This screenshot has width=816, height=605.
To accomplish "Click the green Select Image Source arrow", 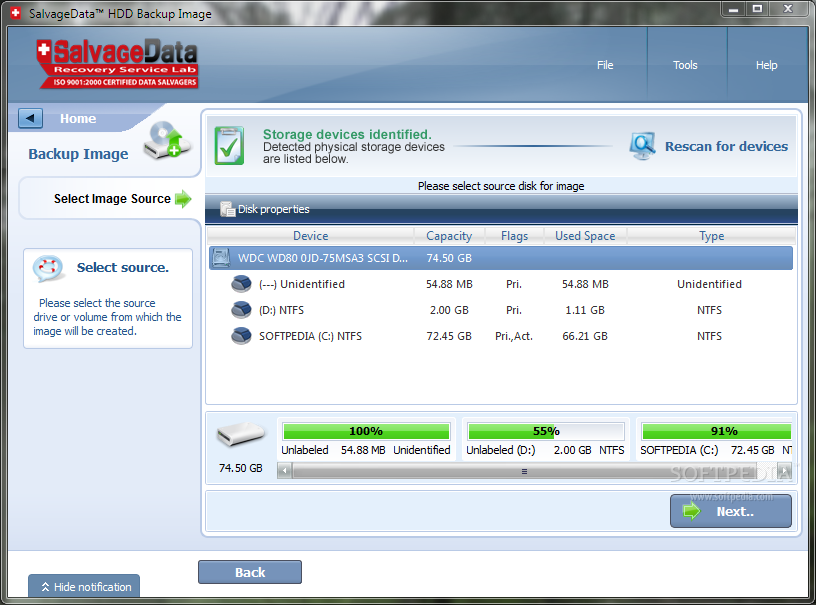I will [183, 199].
